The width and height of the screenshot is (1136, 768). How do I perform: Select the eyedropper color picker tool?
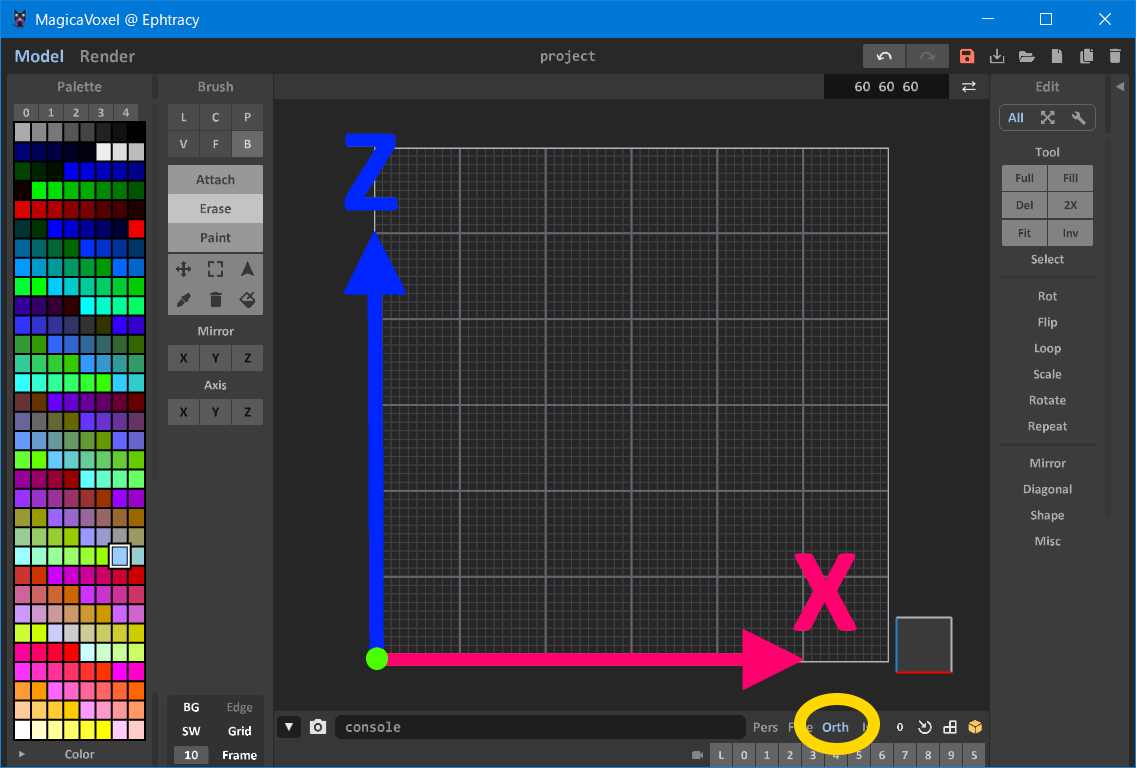(x=184, y=299)
